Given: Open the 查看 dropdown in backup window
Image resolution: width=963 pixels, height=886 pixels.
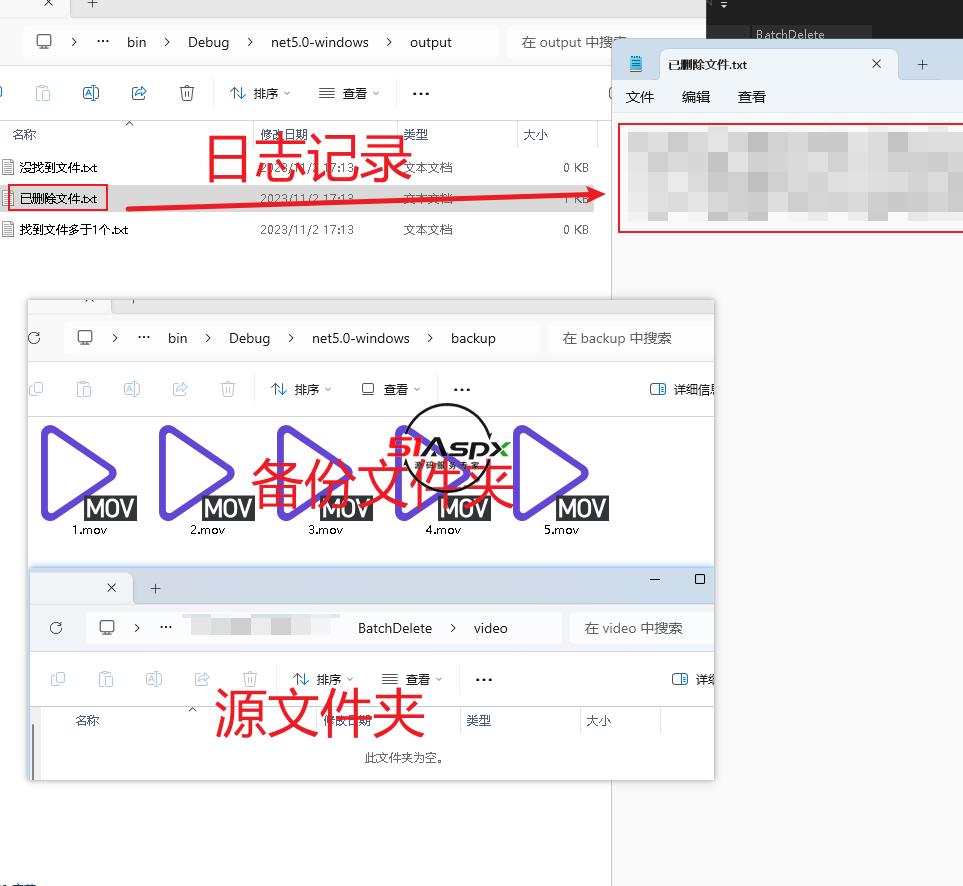Looking at the screenshot, I should coord(390,389).
